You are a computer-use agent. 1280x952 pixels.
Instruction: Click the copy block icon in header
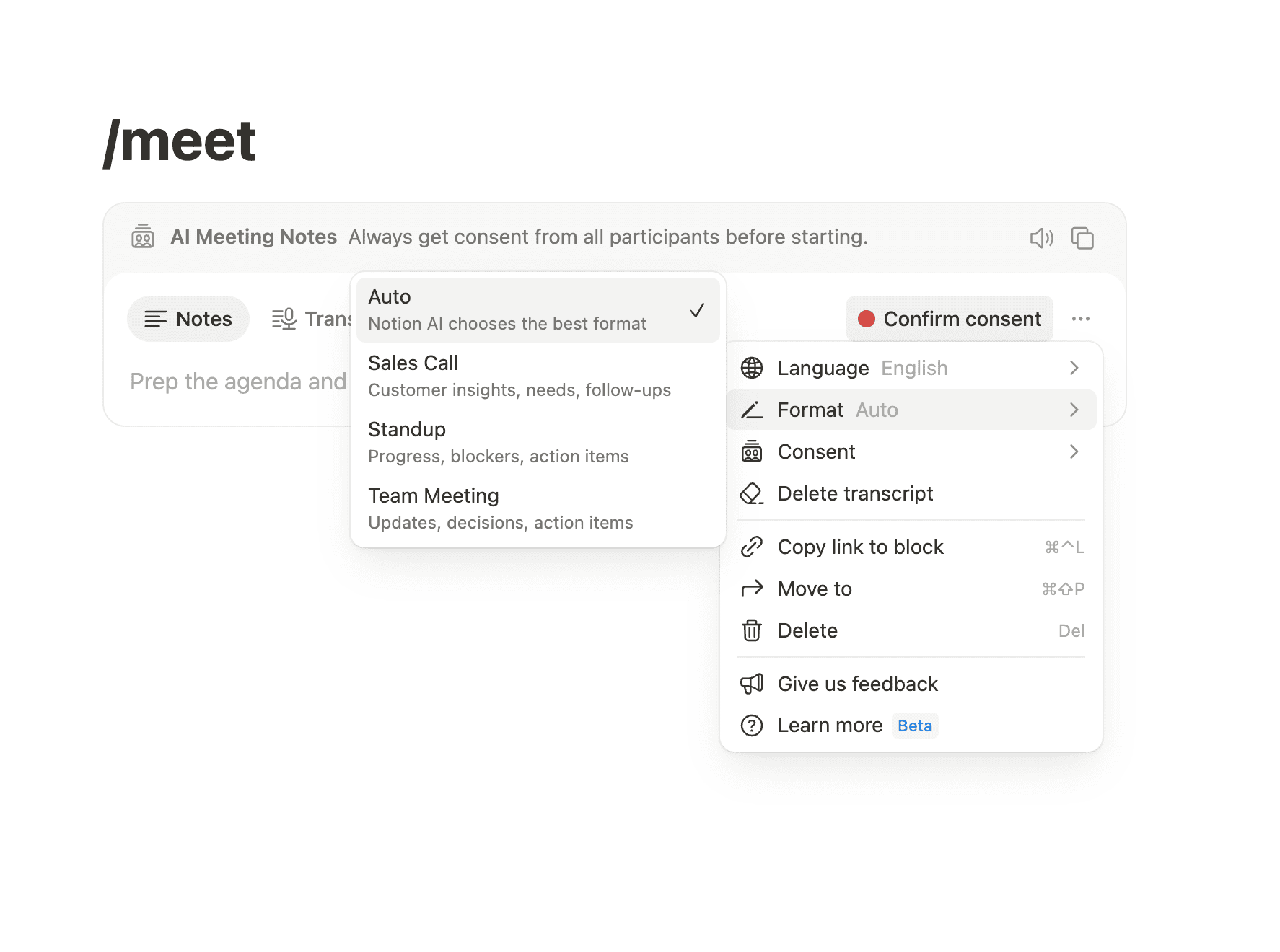pos(1082,238)
